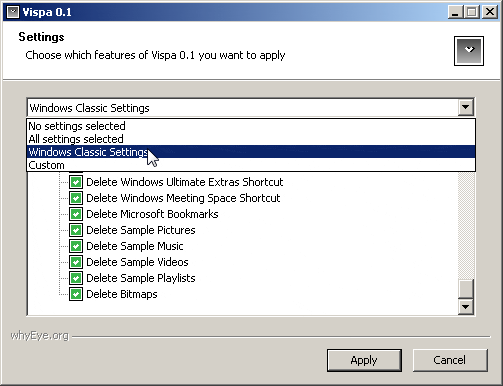Click the scrollbar down arrow in feature list
This screenshot has width=503, height=386.
pos(465,307)
